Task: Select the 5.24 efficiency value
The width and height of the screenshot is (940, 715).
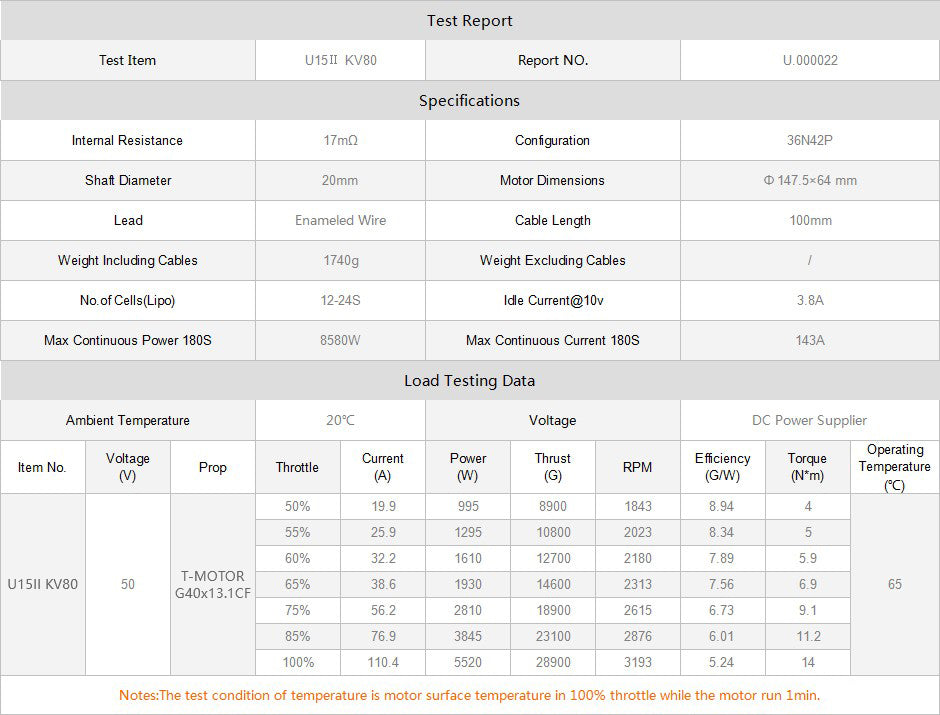Action: tap(721, 662)
